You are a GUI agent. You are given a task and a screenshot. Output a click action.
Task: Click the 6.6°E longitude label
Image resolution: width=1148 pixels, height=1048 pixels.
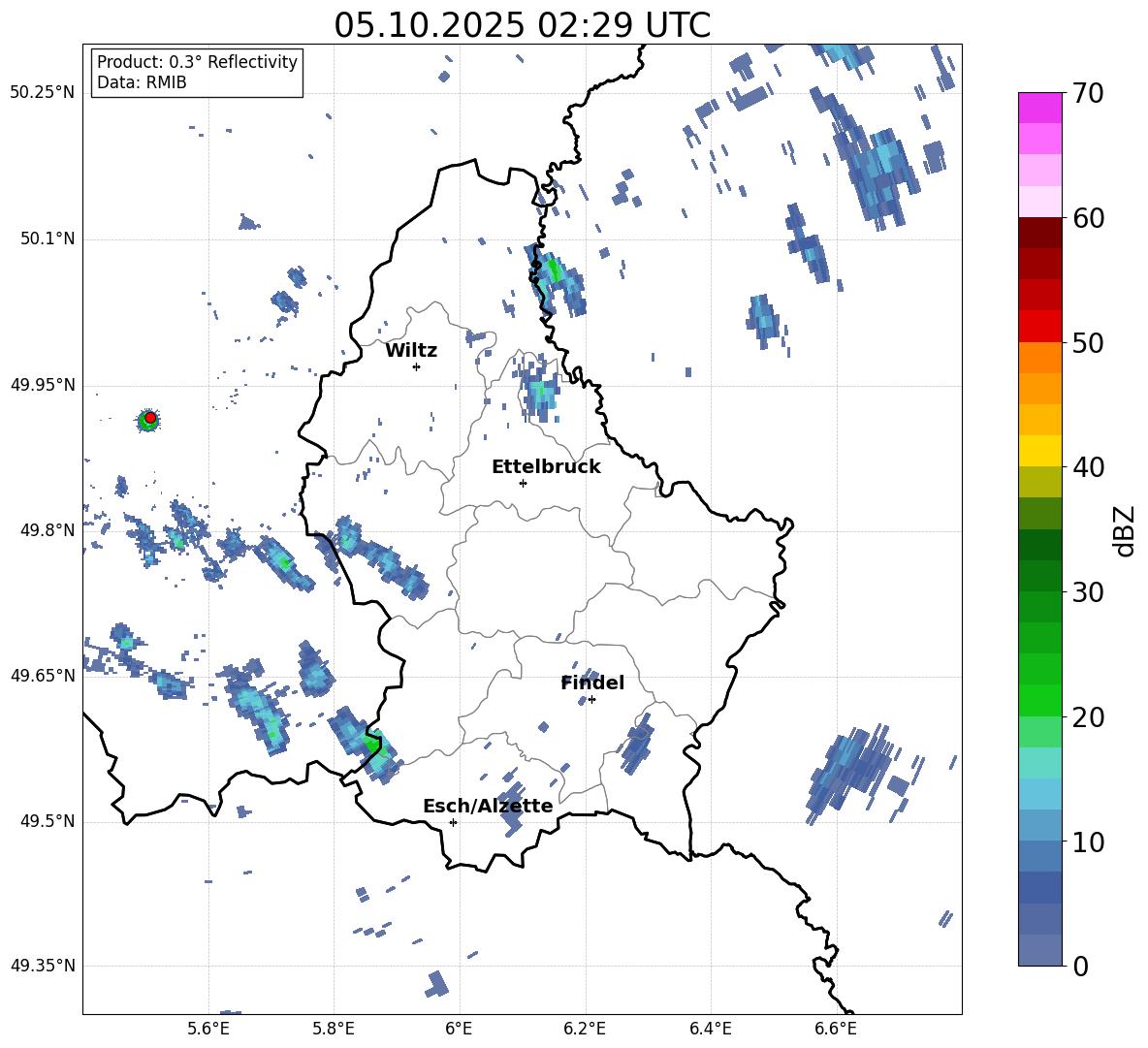click(x=836, y=1029)
